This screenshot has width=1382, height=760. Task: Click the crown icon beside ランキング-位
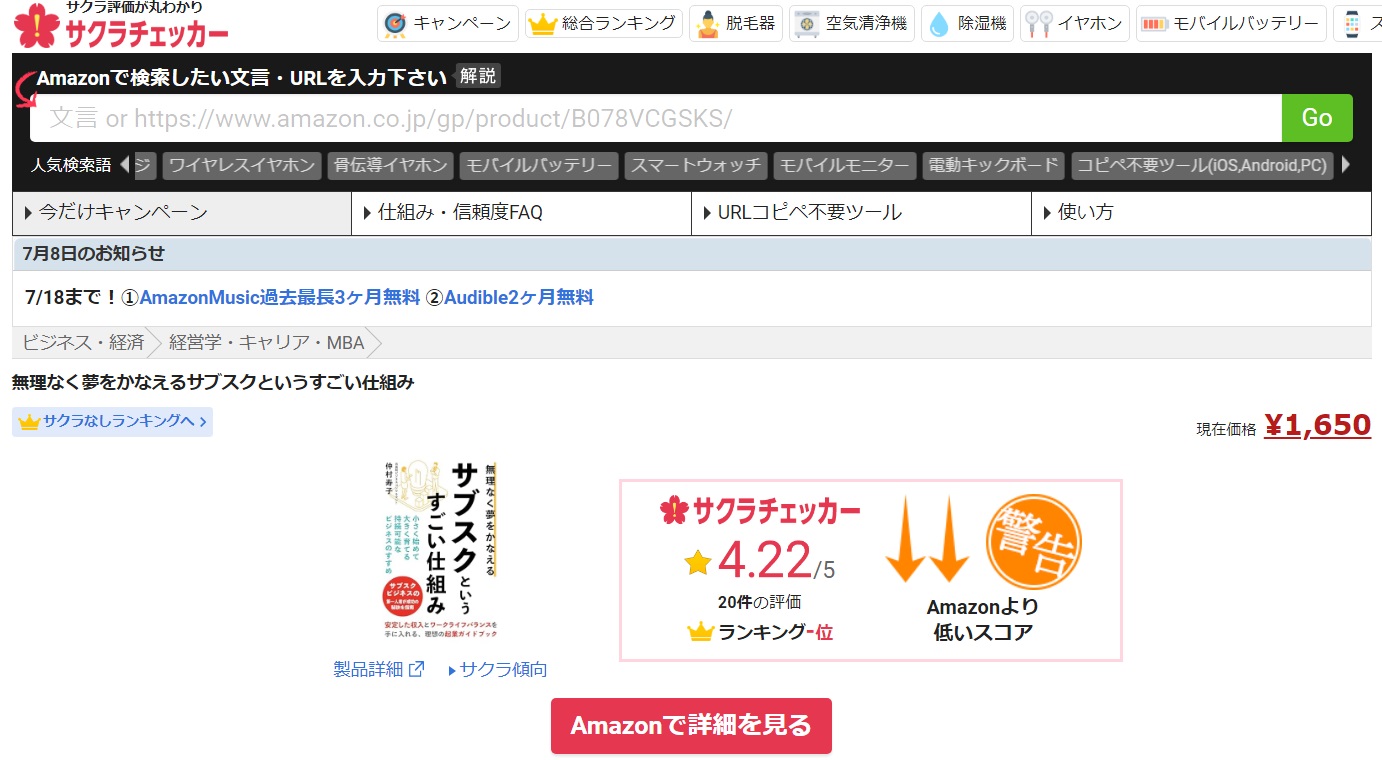(x=700, y=631)
